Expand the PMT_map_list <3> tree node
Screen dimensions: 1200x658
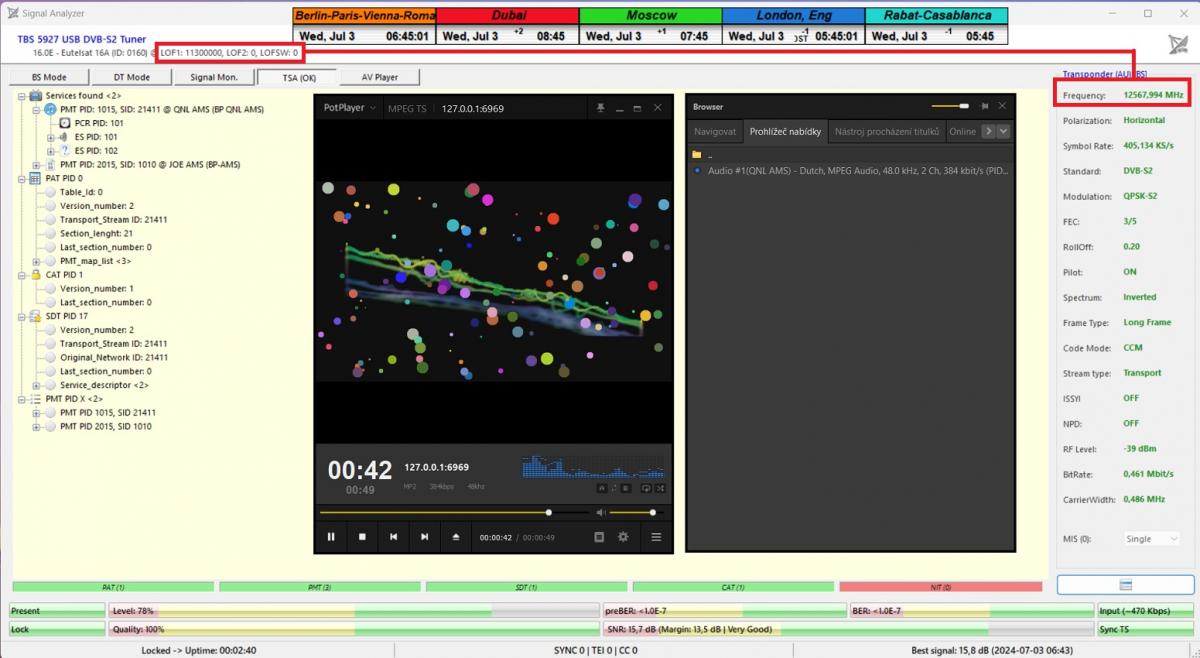37,261
